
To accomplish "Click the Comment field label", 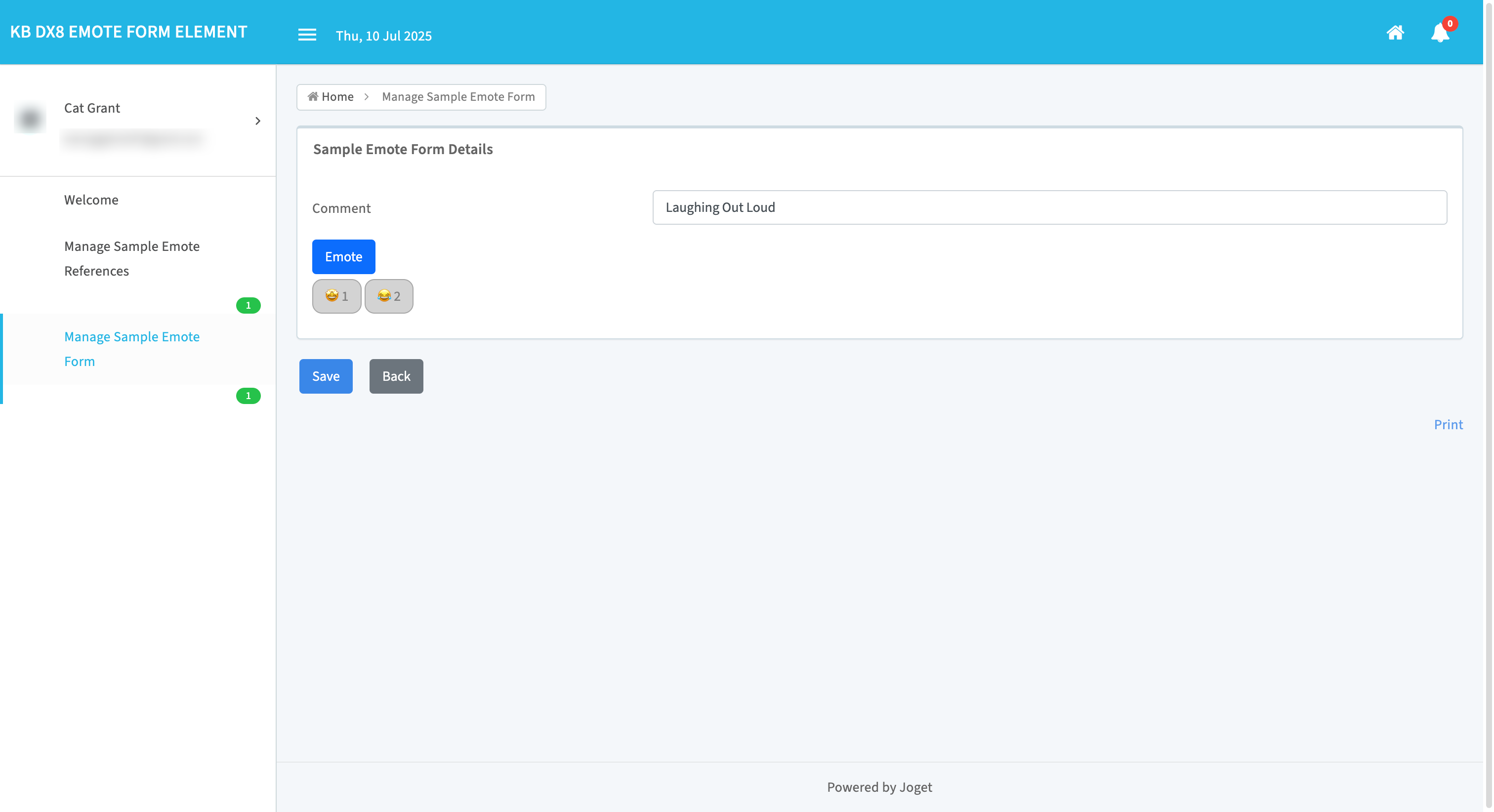I will tap(341, 208).
